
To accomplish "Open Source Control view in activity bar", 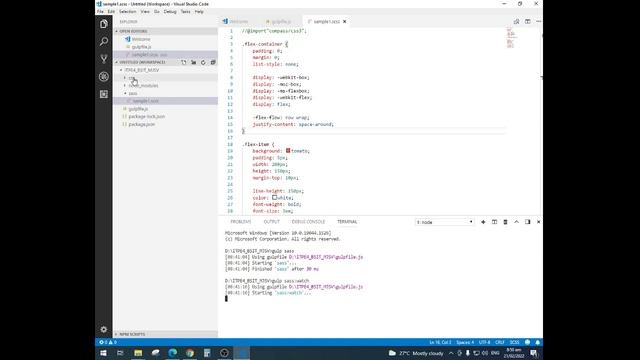I will click(104, 59).
